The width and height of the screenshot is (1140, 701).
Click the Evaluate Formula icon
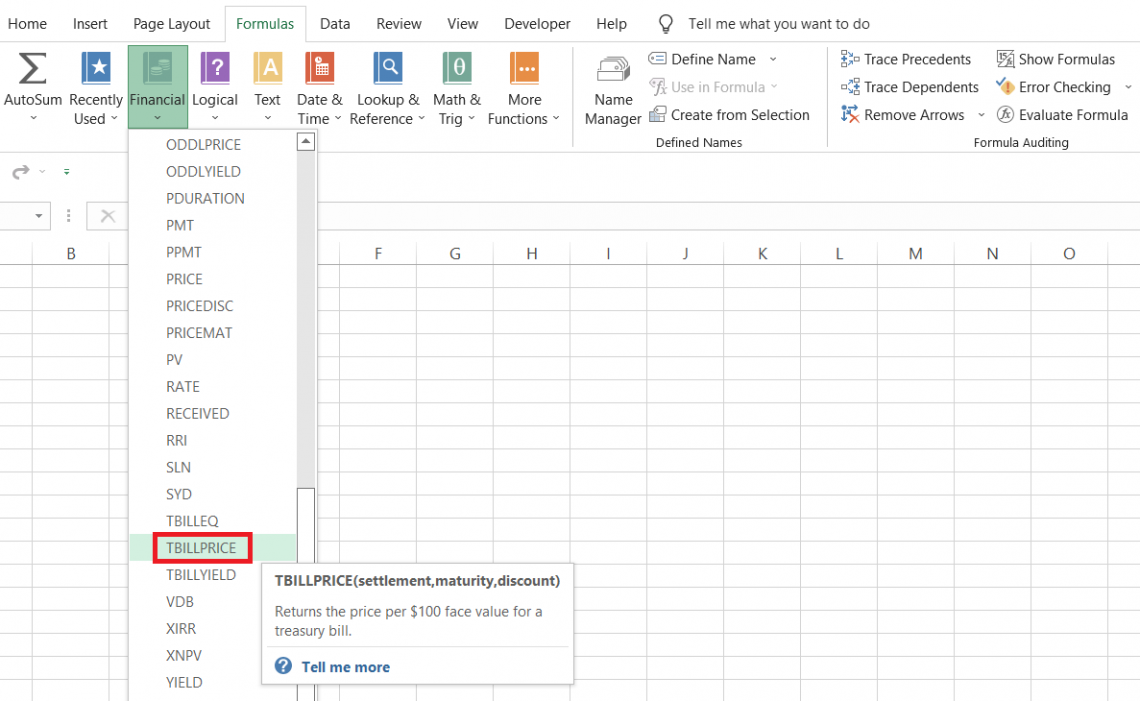pos(1062,114)
